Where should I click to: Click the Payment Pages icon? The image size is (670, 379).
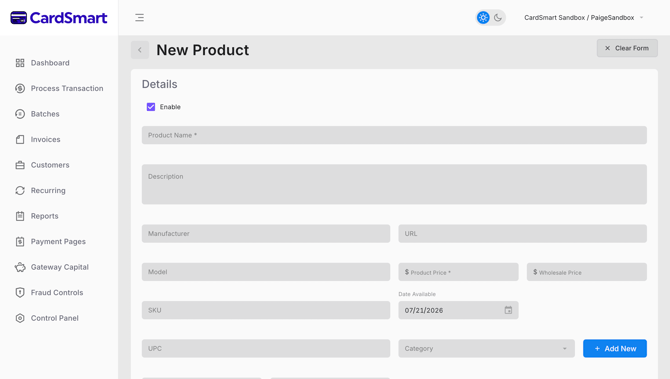point(20,241)
